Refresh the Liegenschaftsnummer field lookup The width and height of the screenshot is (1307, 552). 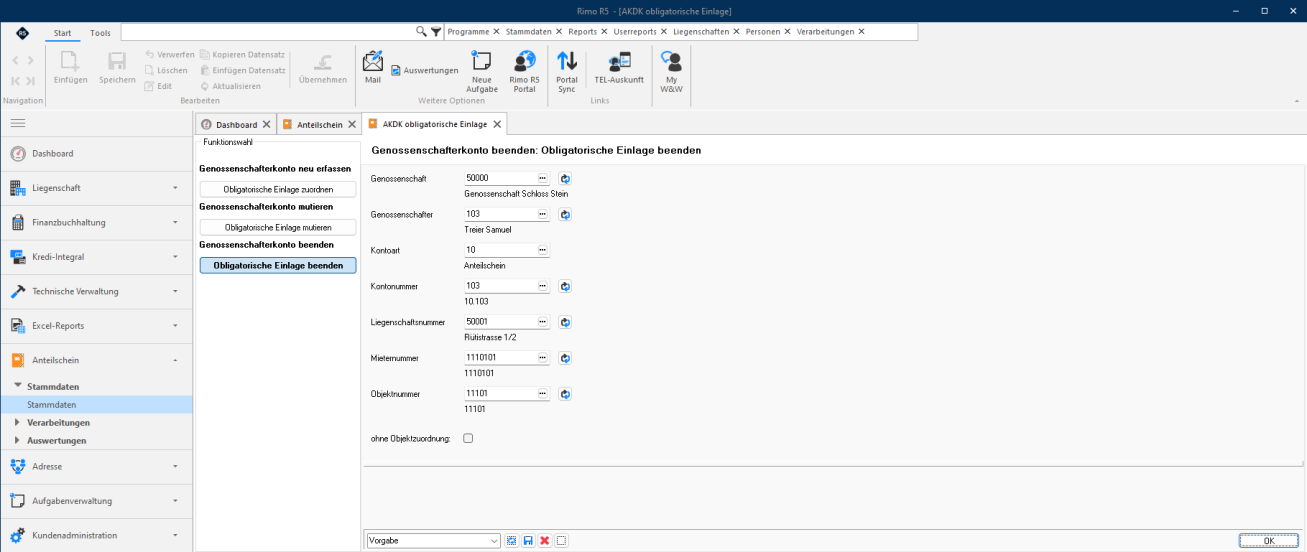point(565,322)
